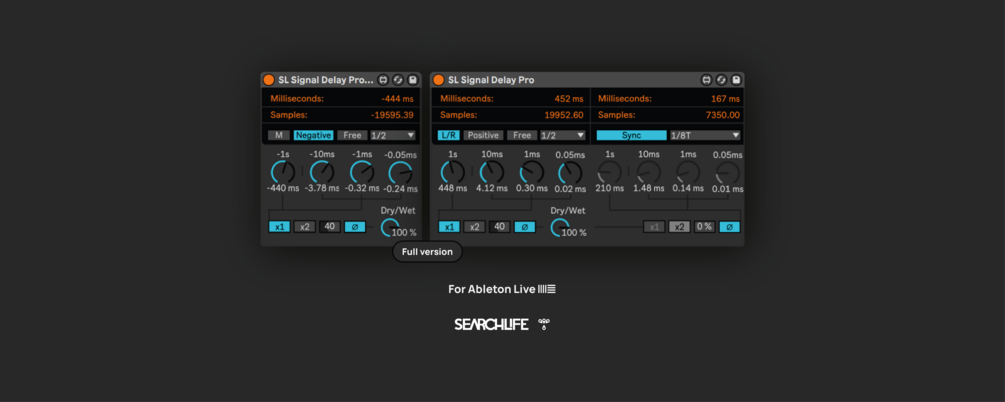Adjust the 1s knob showing 210 ms
Viewport: 1005px width, 402px height.
610,172
